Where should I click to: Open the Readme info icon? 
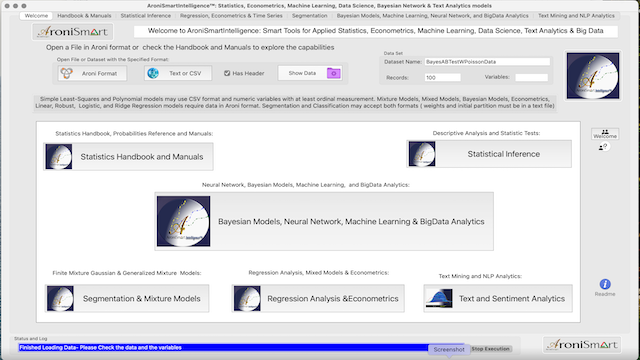(605, 284)
